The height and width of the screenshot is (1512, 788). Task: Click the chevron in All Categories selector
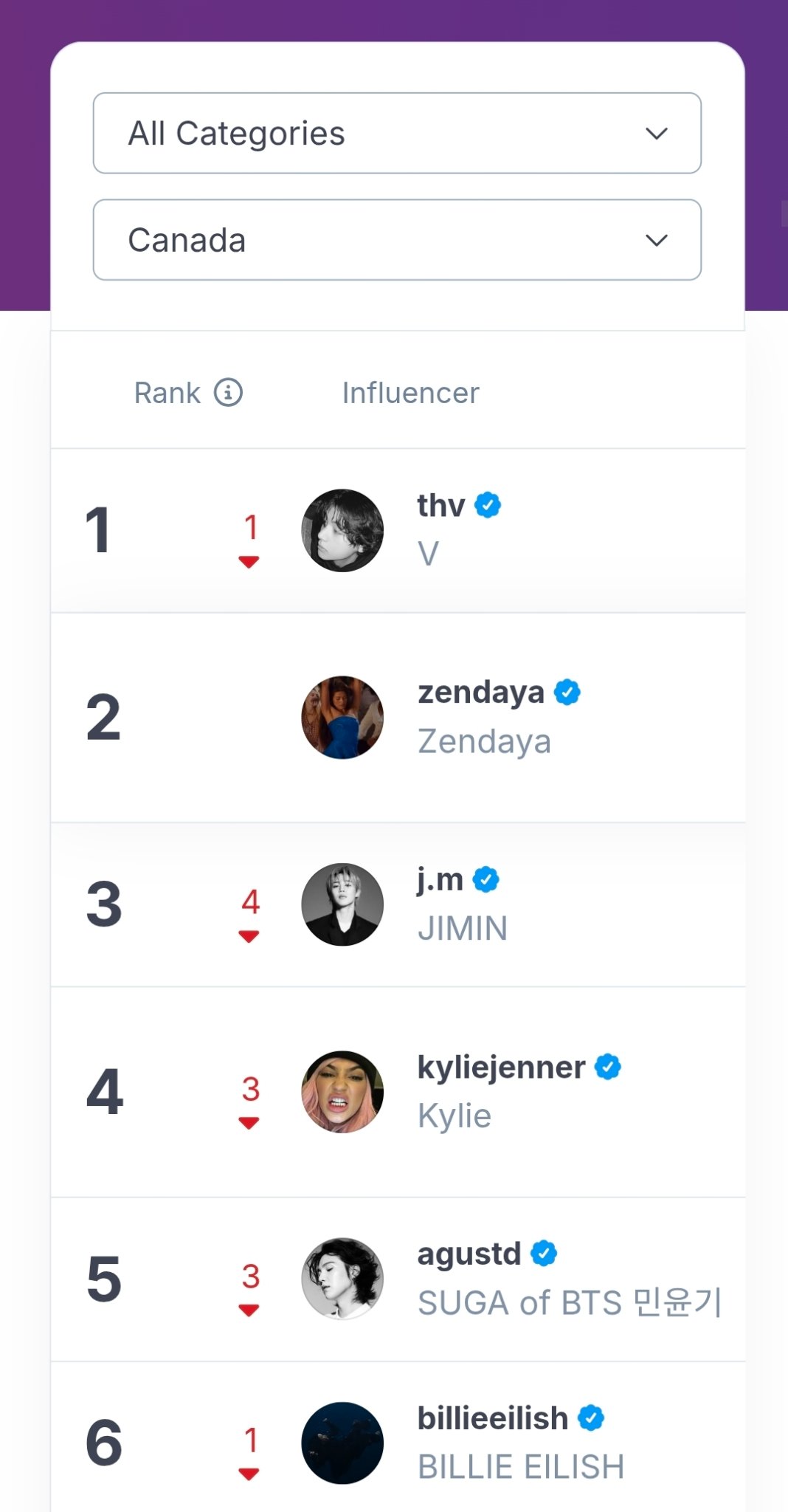point(656,134)
